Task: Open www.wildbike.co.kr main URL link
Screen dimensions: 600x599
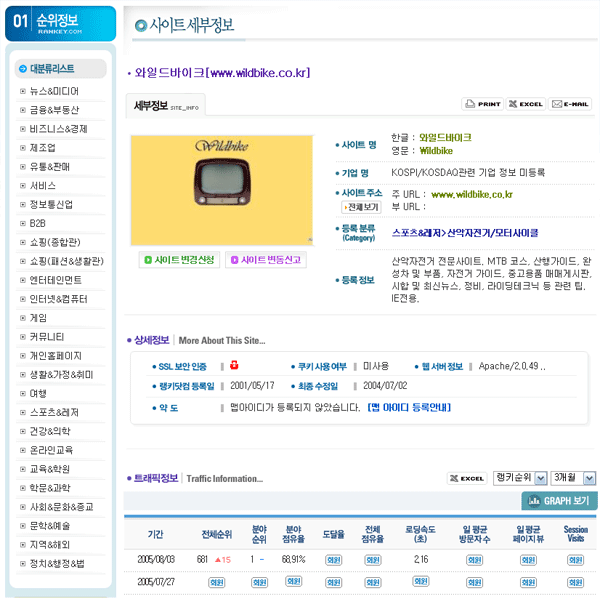Action: tap(472, 194)
